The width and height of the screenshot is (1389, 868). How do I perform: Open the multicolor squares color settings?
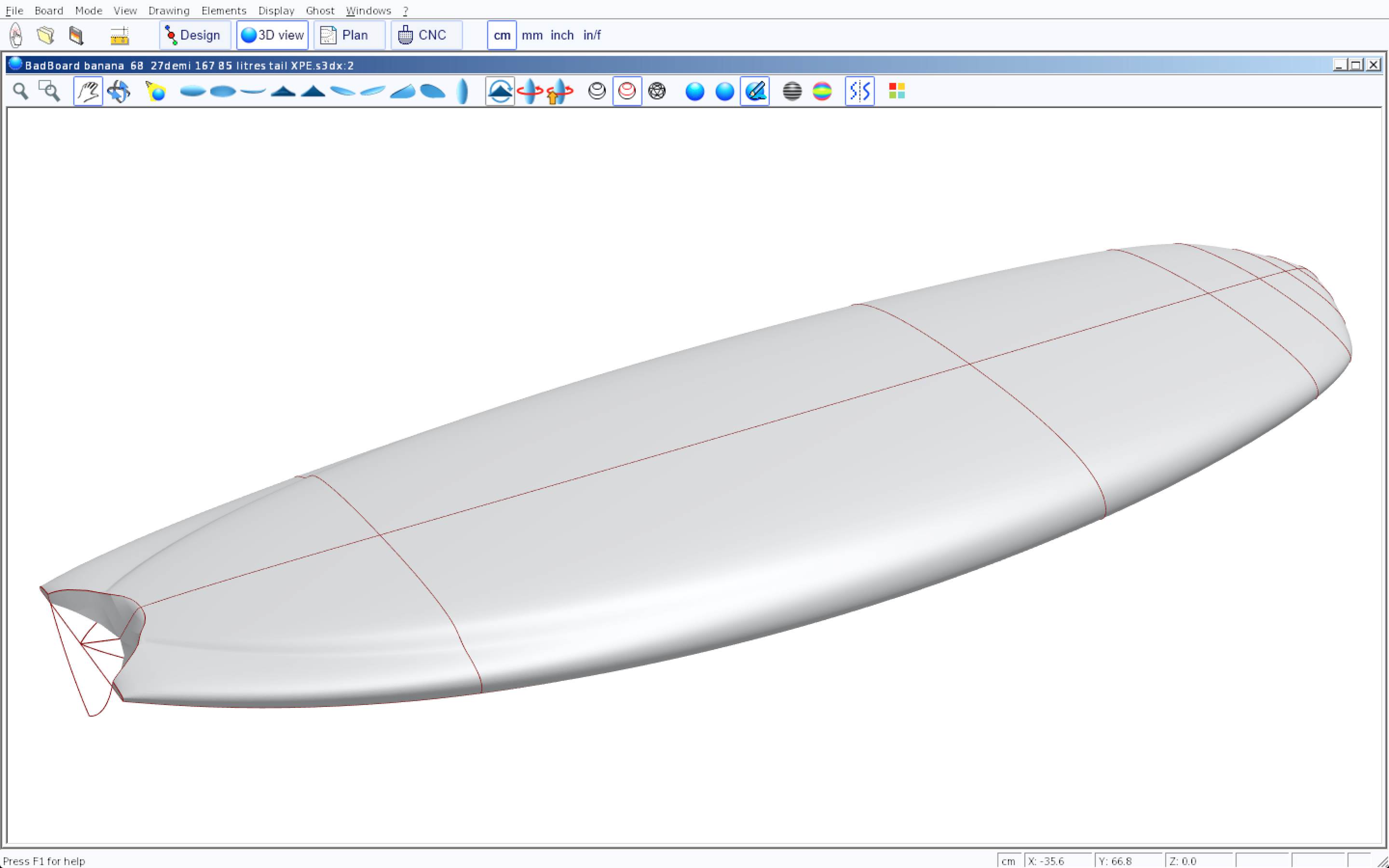point(897,91)
